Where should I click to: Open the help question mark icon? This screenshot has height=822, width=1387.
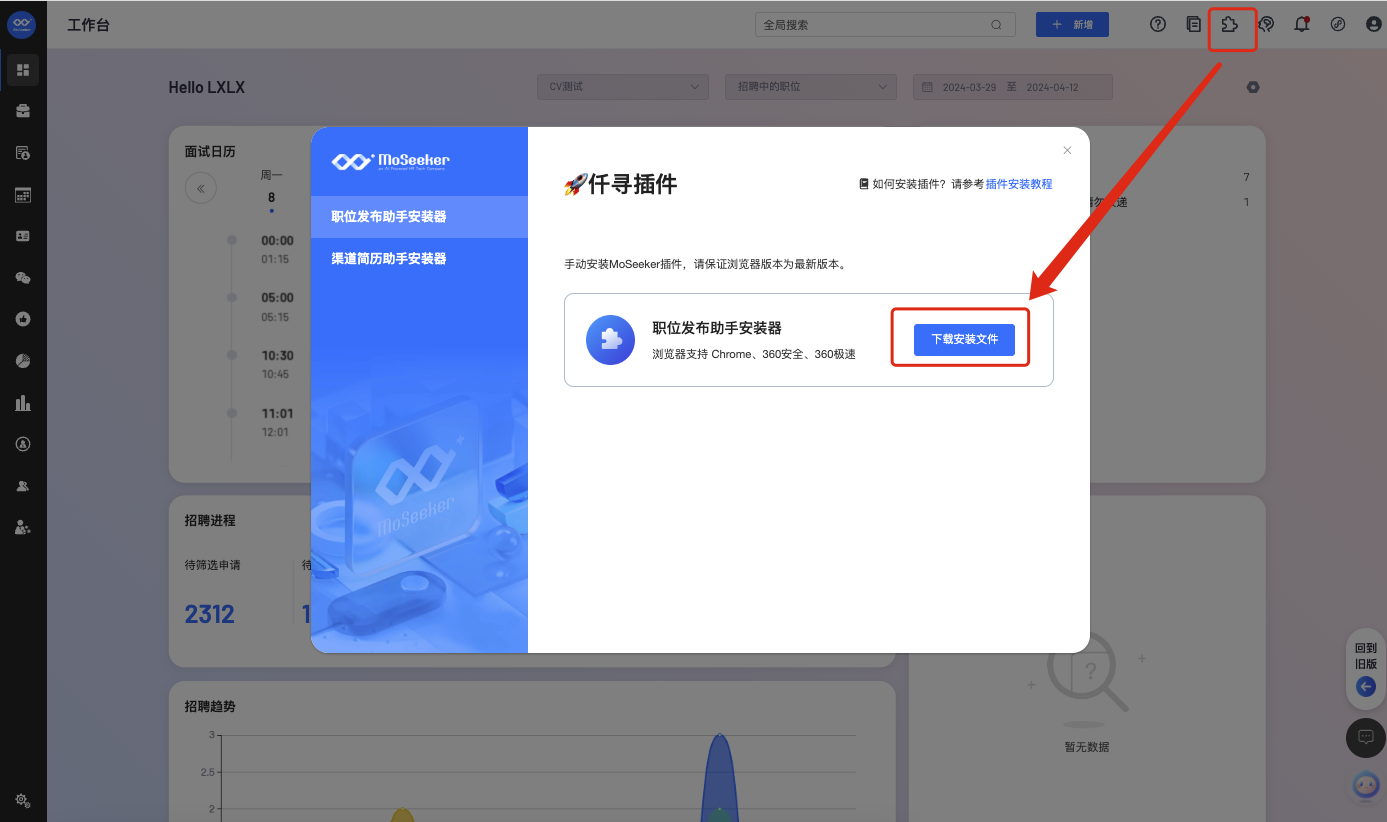pyautogui.click(x=1158, y=25)
